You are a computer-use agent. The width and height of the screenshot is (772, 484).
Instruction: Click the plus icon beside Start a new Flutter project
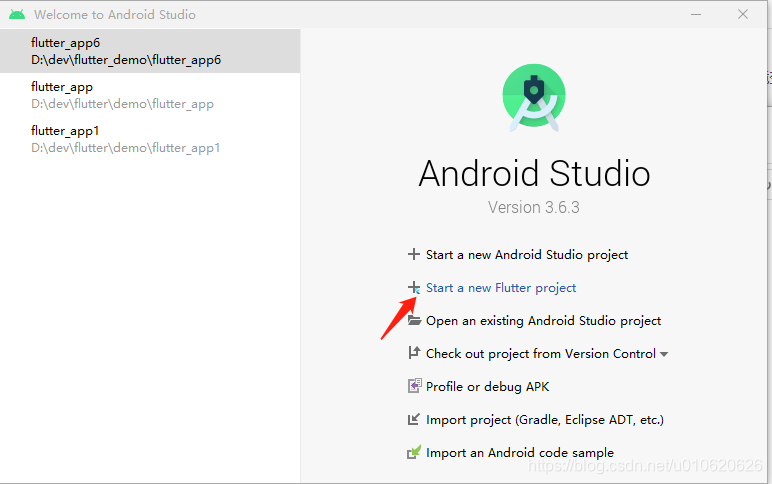[414, 287]
